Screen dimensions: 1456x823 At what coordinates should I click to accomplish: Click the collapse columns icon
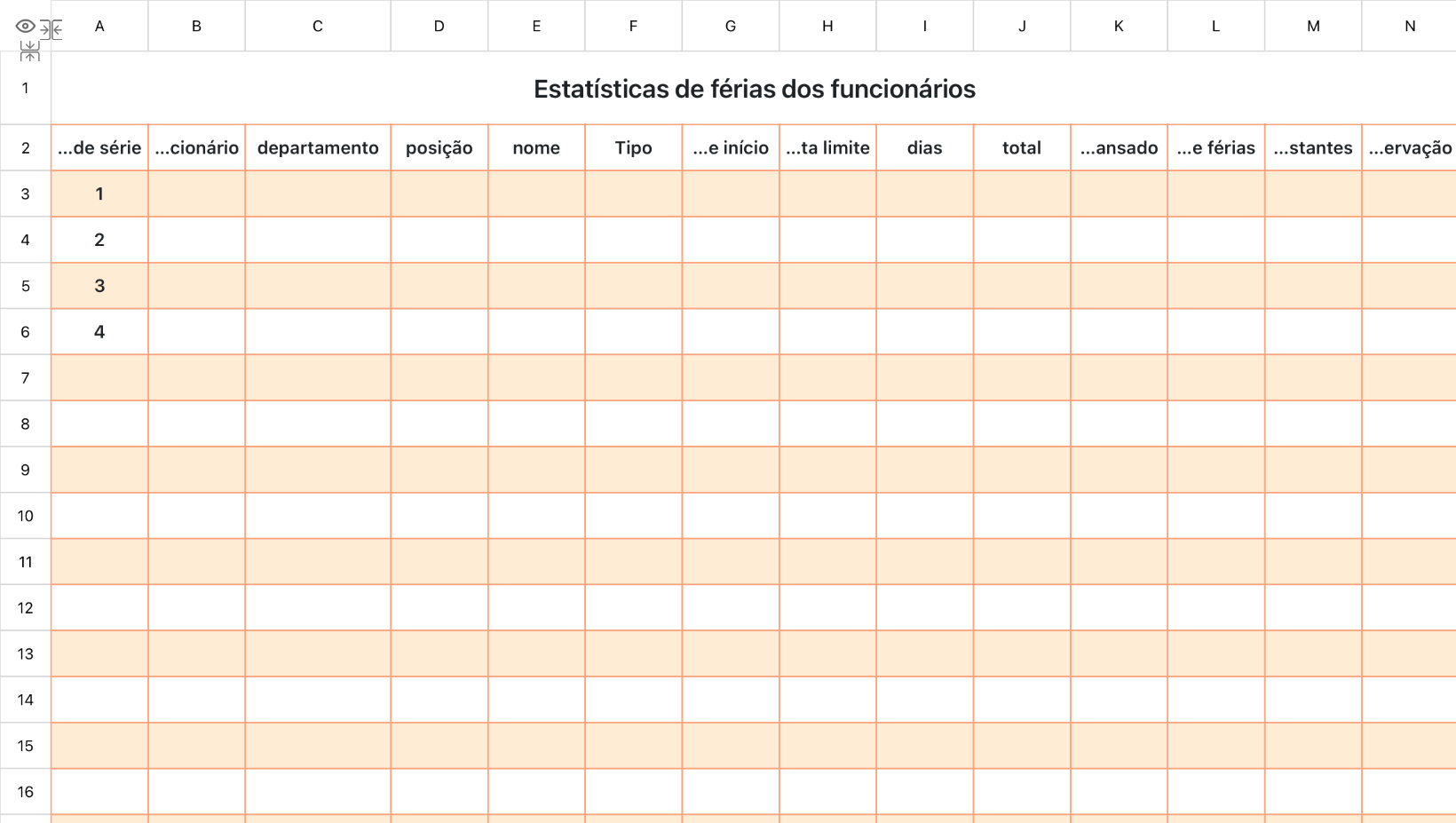(x=51, y=29)
